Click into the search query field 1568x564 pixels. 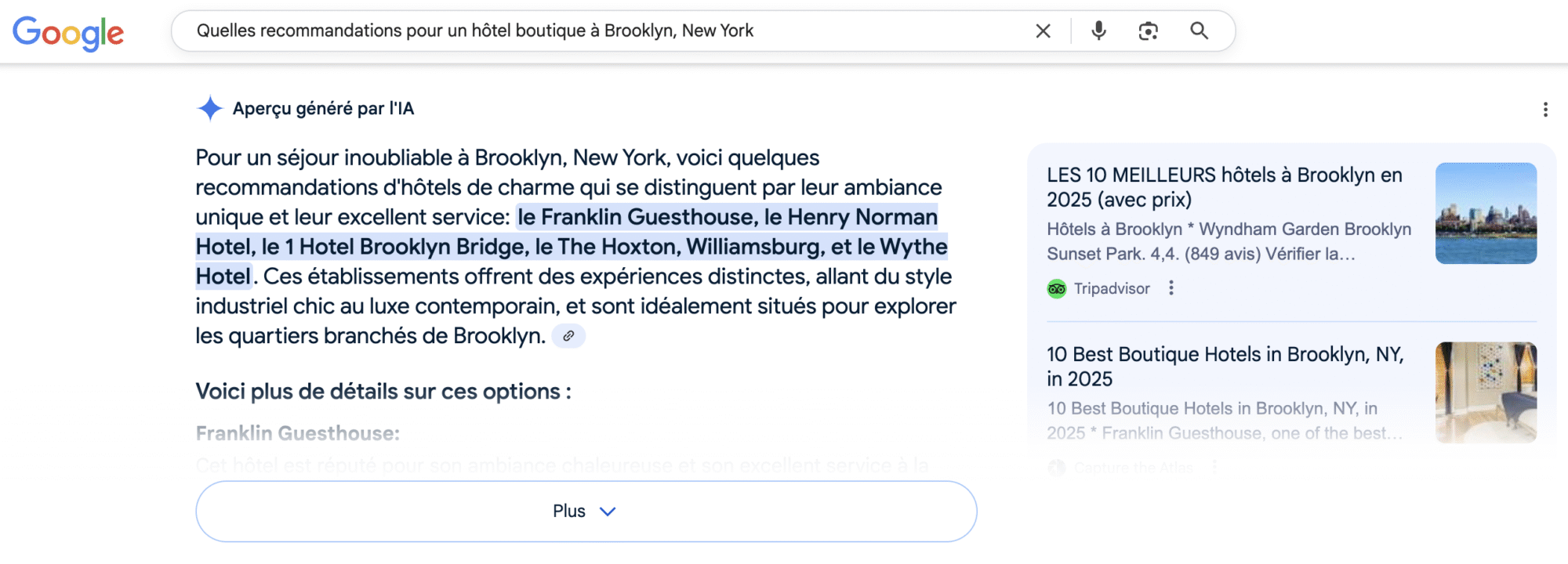(x=604, y=31)
